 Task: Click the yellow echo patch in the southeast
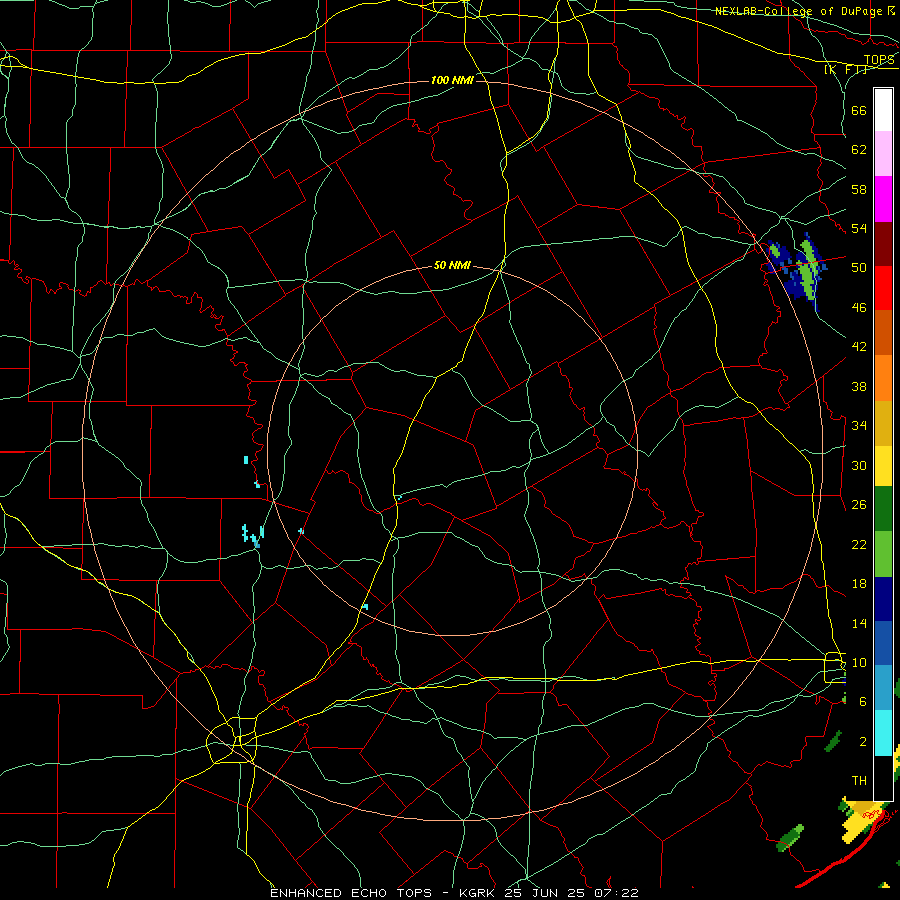pos(863,819)
